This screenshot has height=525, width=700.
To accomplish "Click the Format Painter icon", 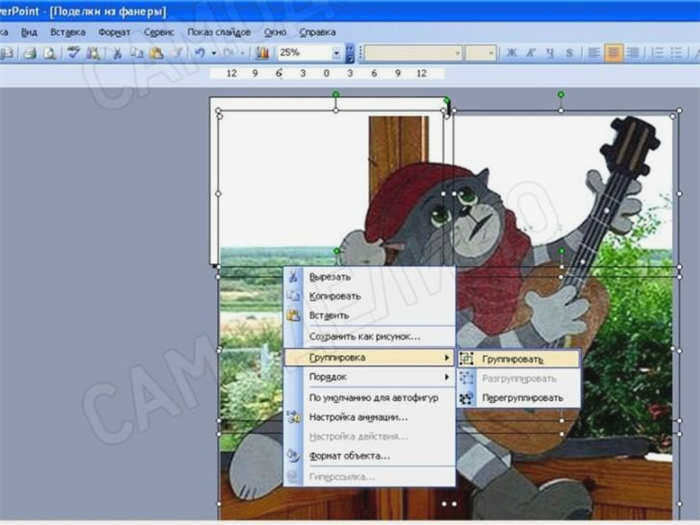I will (x=177, y=53).
